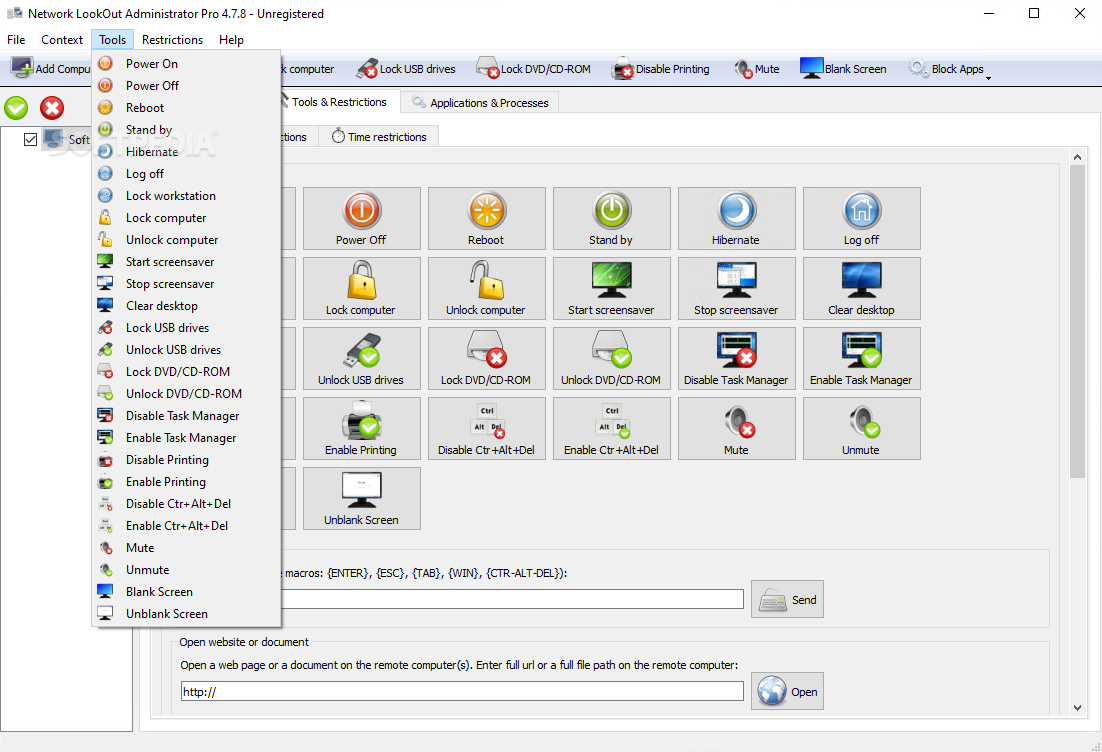Select Power On from Tools menu
The image size is (1102, 752).
point(186,63)
